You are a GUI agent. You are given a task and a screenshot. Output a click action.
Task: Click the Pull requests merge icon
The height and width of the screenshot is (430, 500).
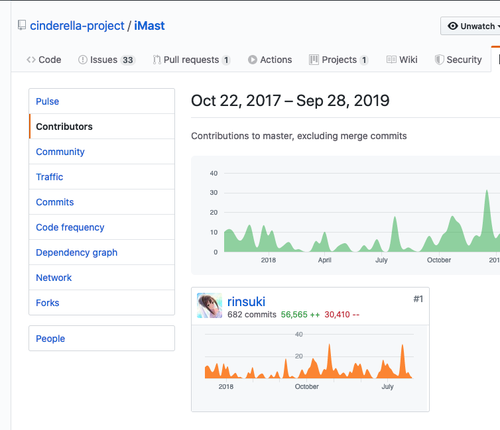pyautogui.click(x=157, y=60)
